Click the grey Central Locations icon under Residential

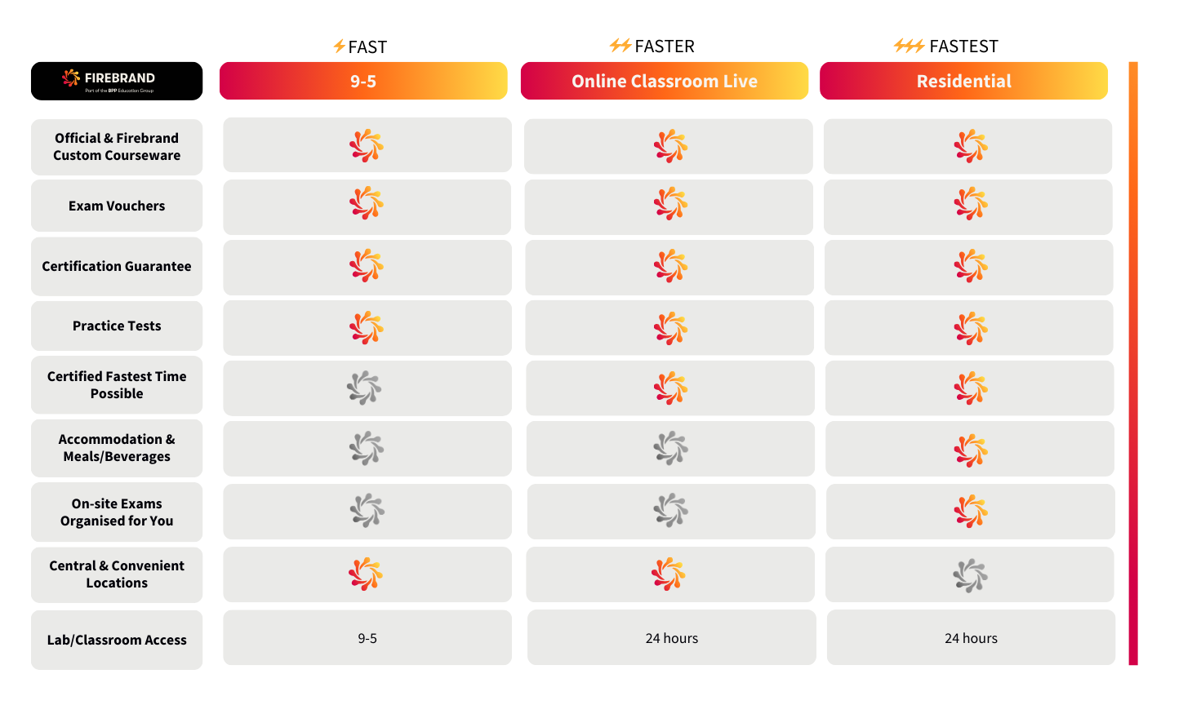[x=970, y=575]
